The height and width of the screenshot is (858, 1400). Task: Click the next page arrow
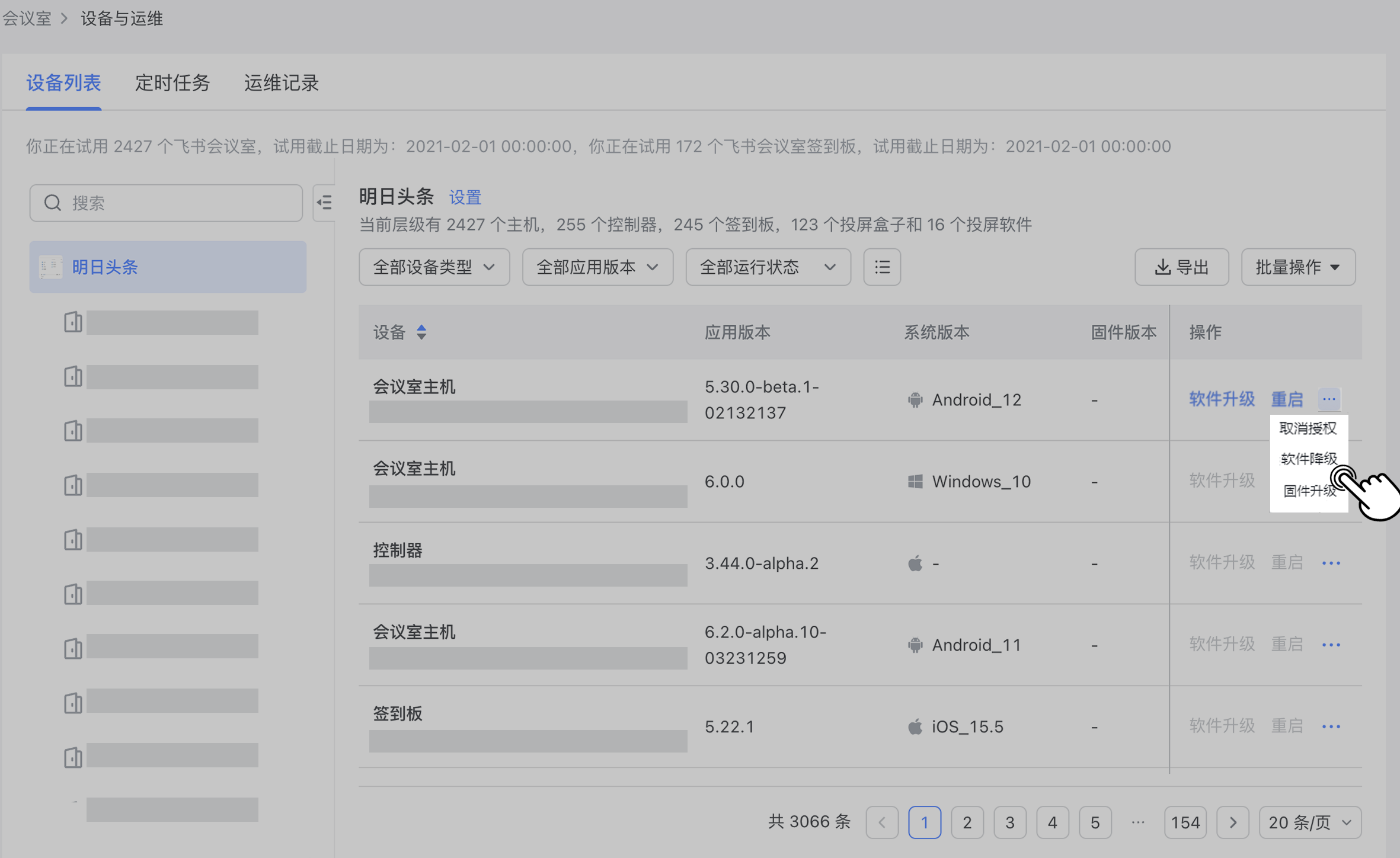pos(1232,822)
